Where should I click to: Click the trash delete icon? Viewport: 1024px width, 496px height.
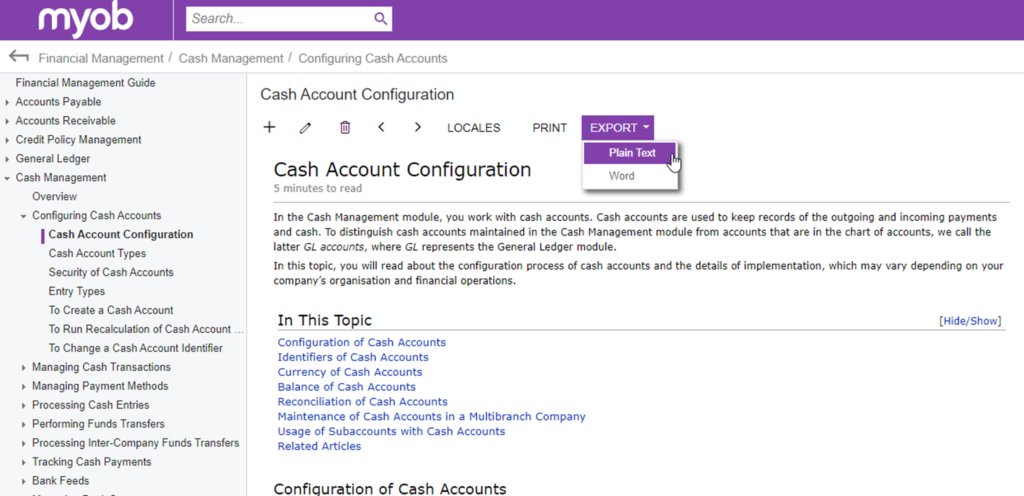[x=345, y=127]
